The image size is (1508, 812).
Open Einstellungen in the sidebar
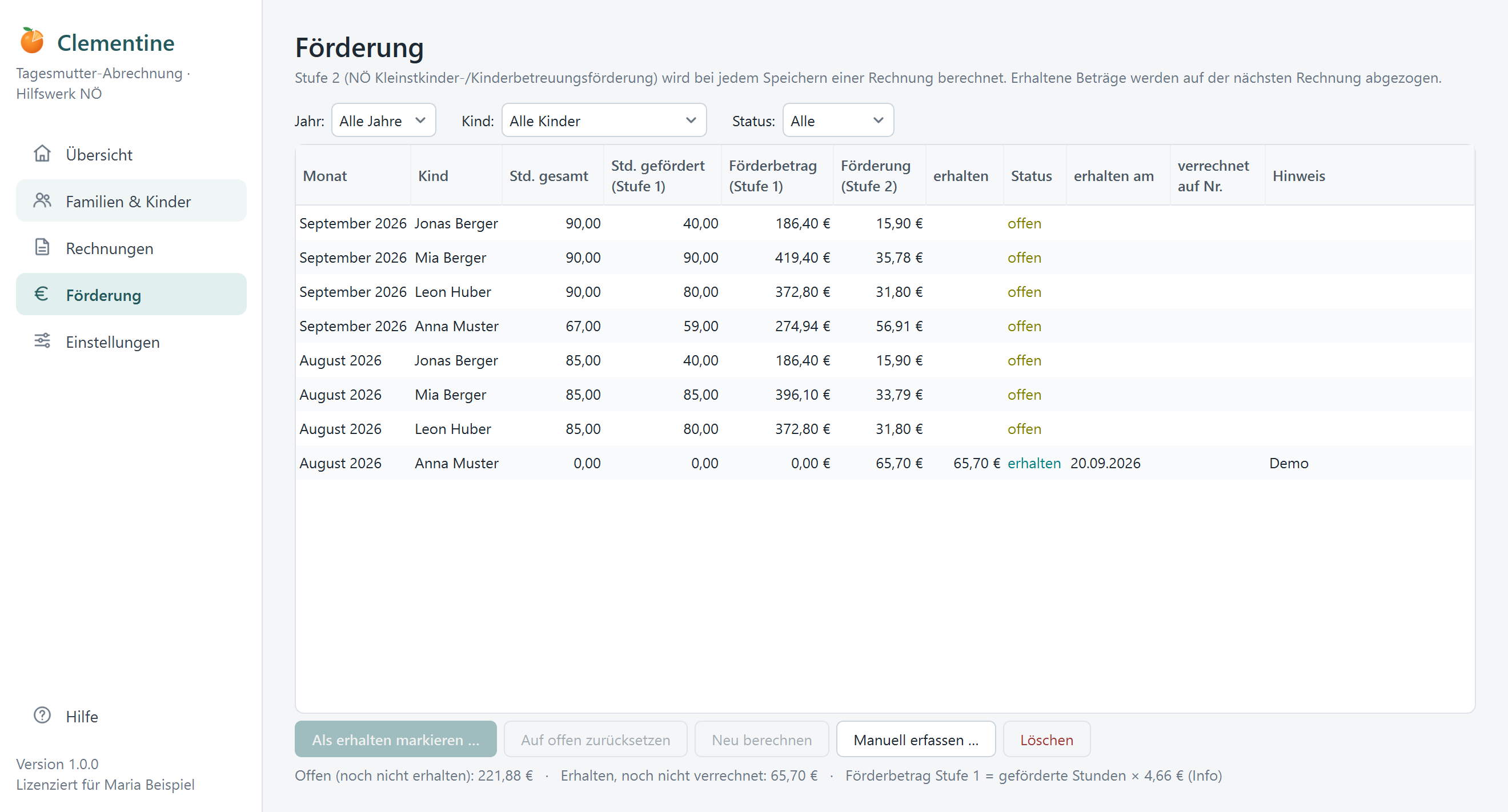coord(131,341)
